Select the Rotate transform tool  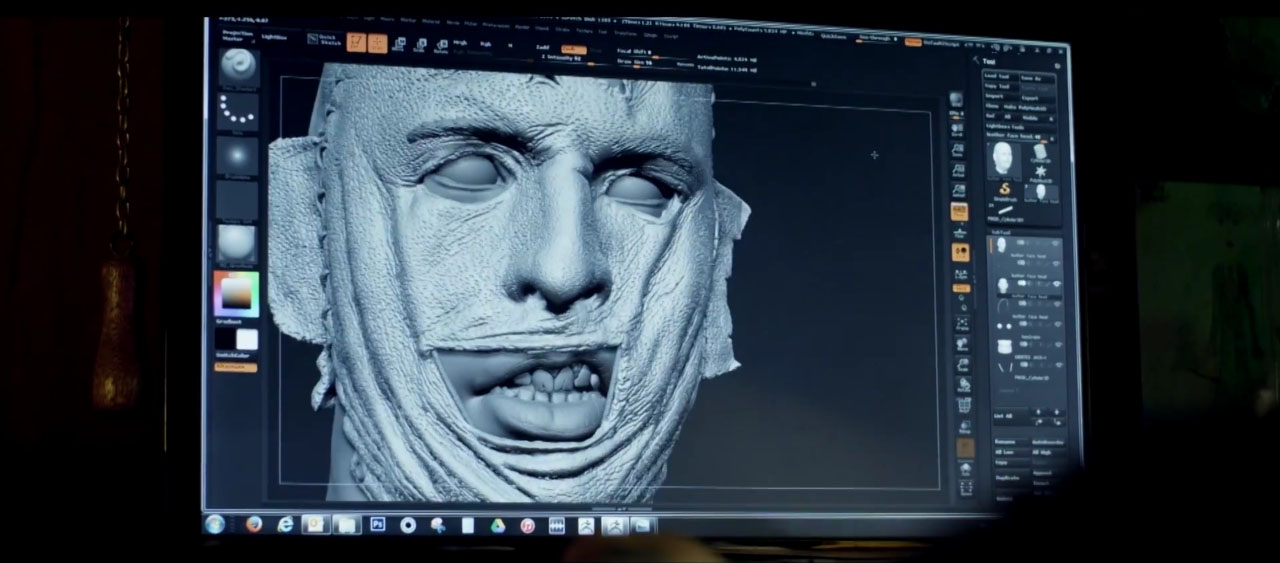click(x=441, y=46)
